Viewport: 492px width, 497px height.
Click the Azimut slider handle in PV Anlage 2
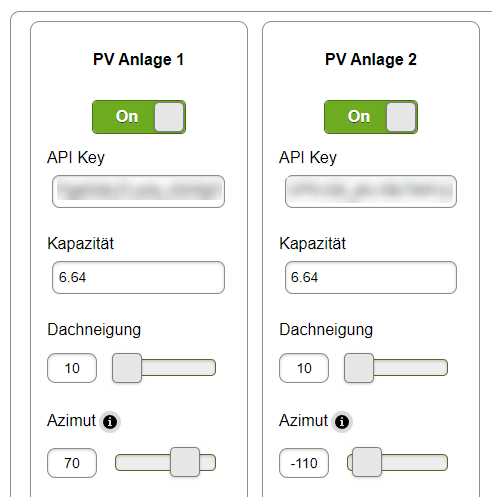tap(367, 462)
